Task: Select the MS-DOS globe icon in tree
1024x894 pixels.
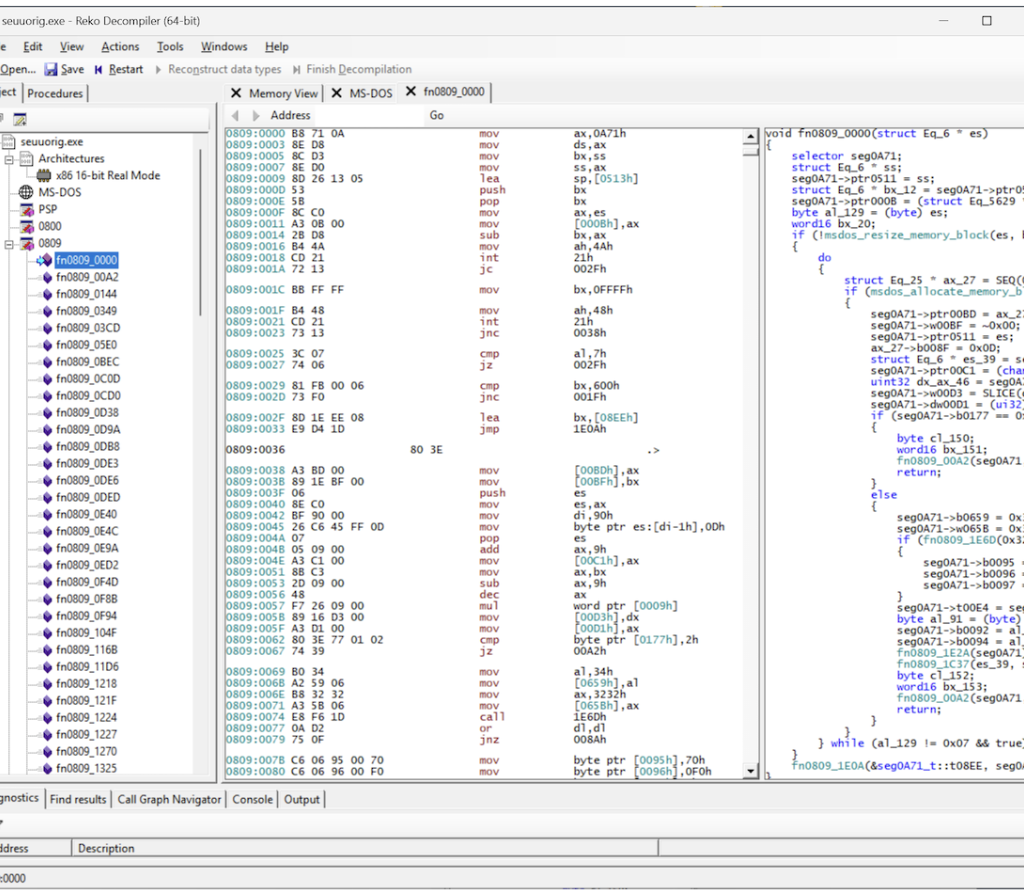Action: pyautogui.click(x=26, y=192)
